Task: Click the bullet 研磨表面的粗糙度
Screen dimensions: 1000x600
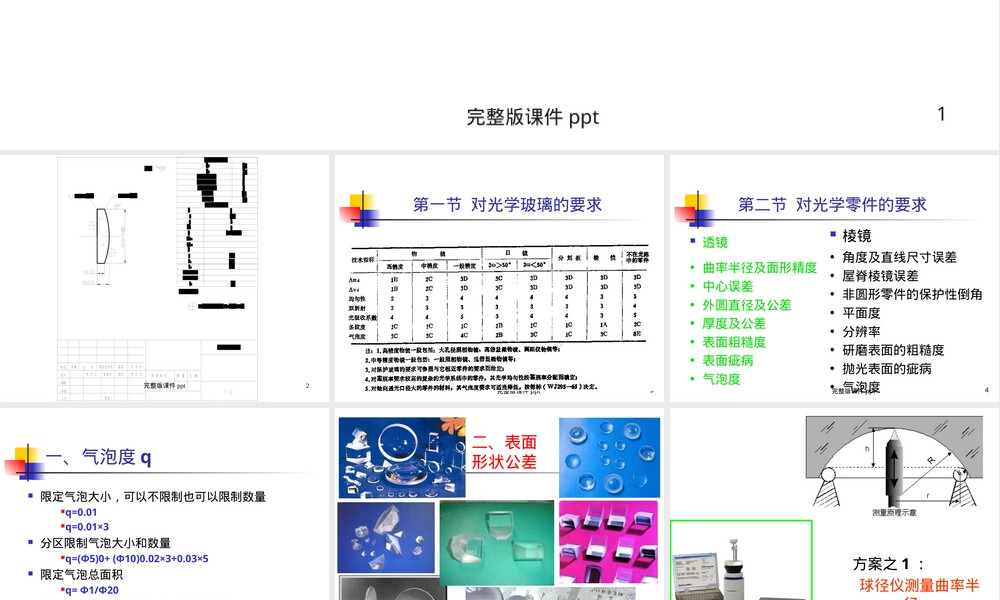Action: (893, 350)
